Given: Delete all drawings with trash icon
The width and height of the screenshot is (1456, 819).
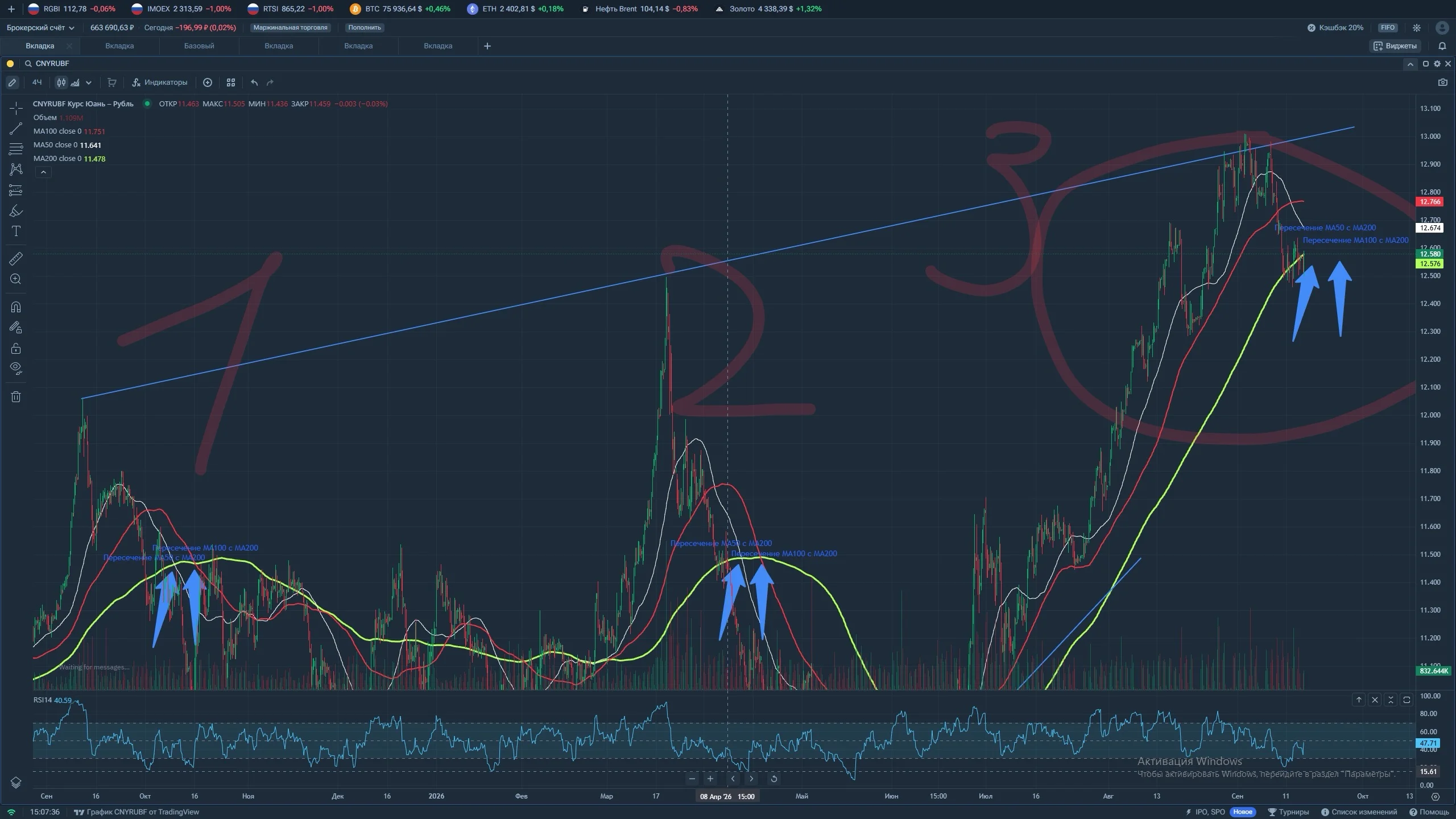Looking at the screenshot, I should click(16, 397).
